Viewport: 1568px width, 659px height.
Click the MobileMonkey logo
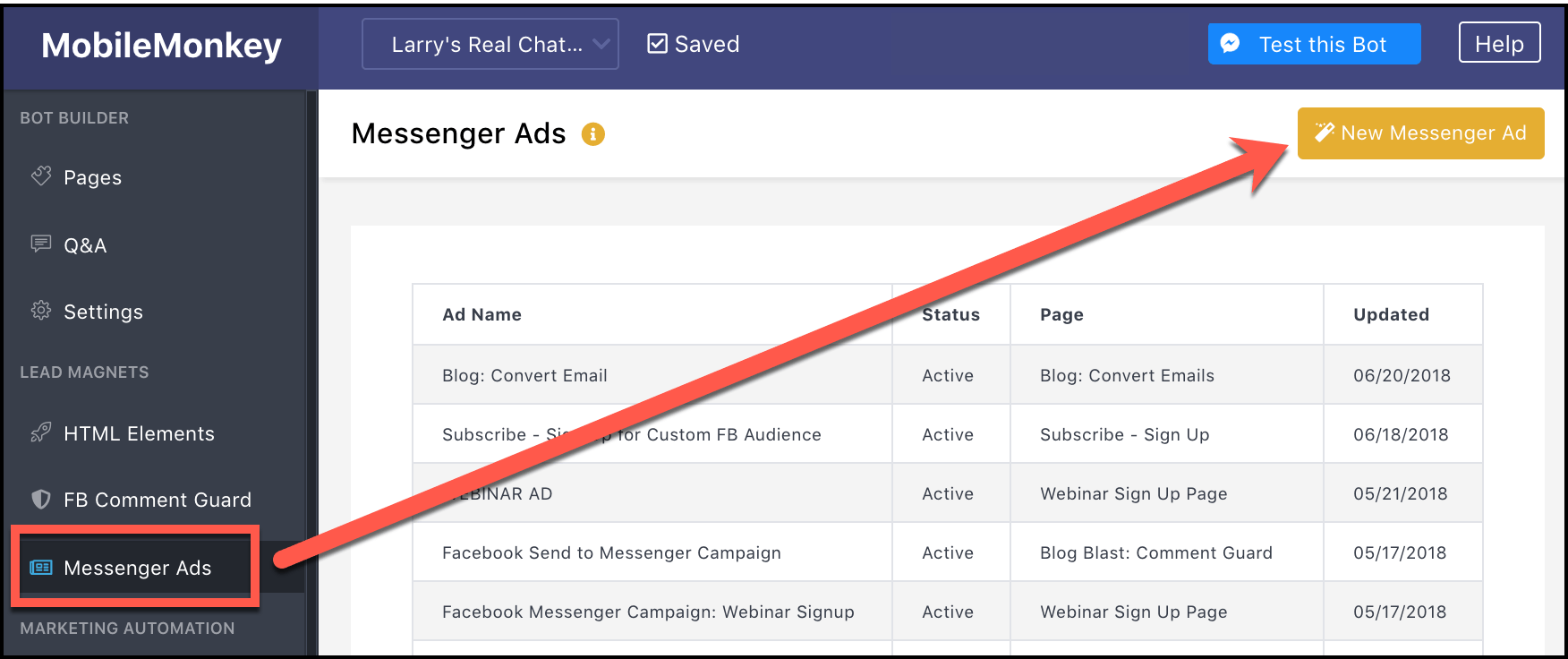161,45
